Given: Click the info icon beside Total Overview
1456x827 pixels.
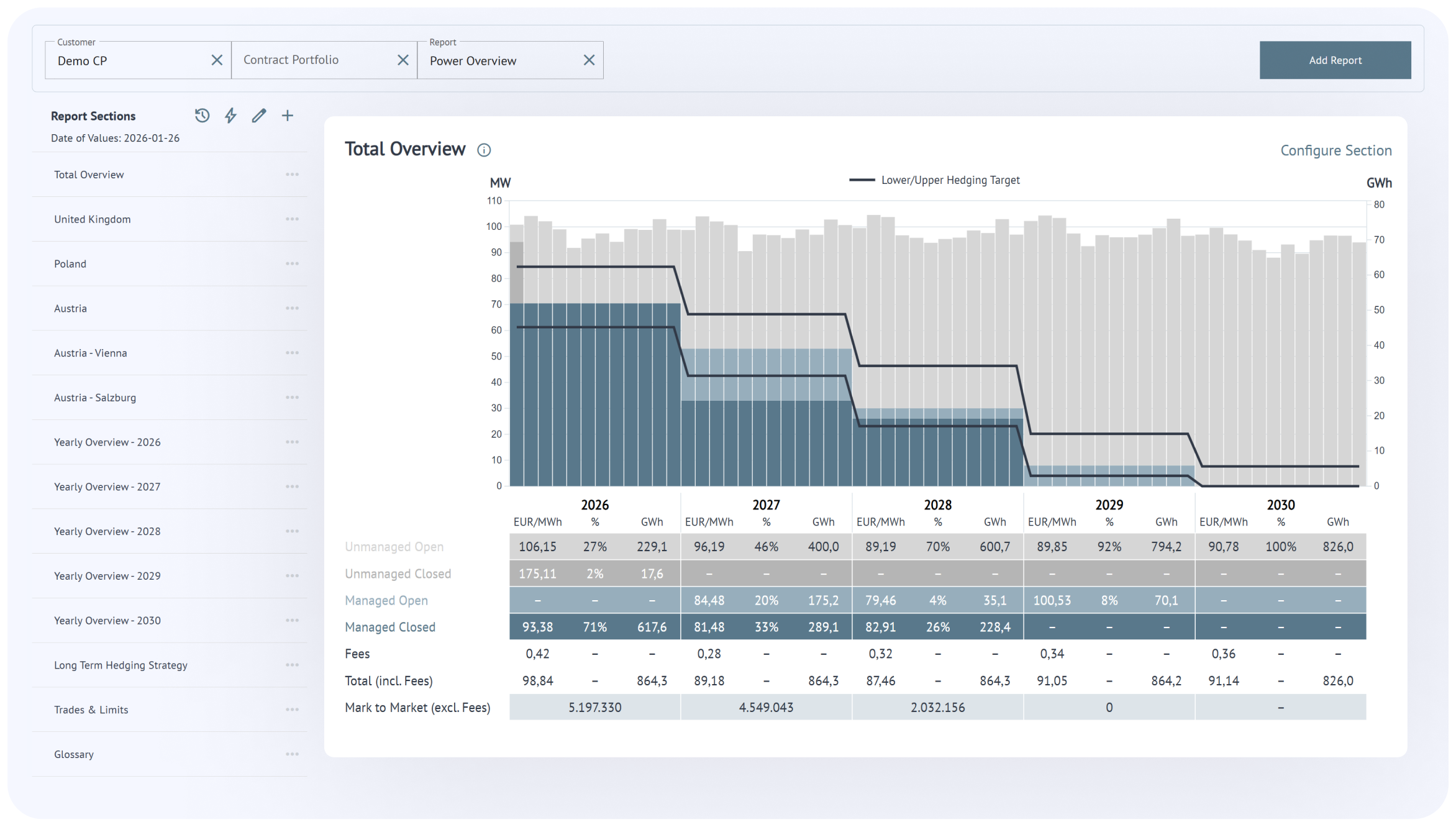Looking at the screenshot, I should point(484,150).
